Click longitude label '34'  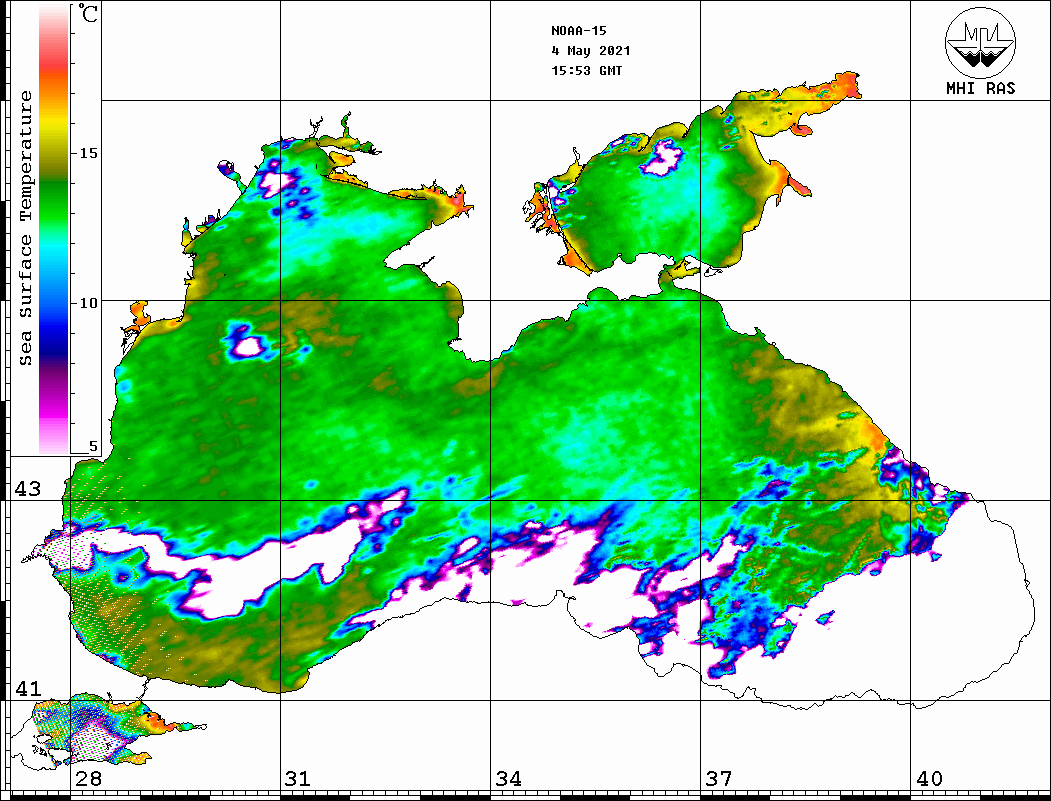pos(508,779)
